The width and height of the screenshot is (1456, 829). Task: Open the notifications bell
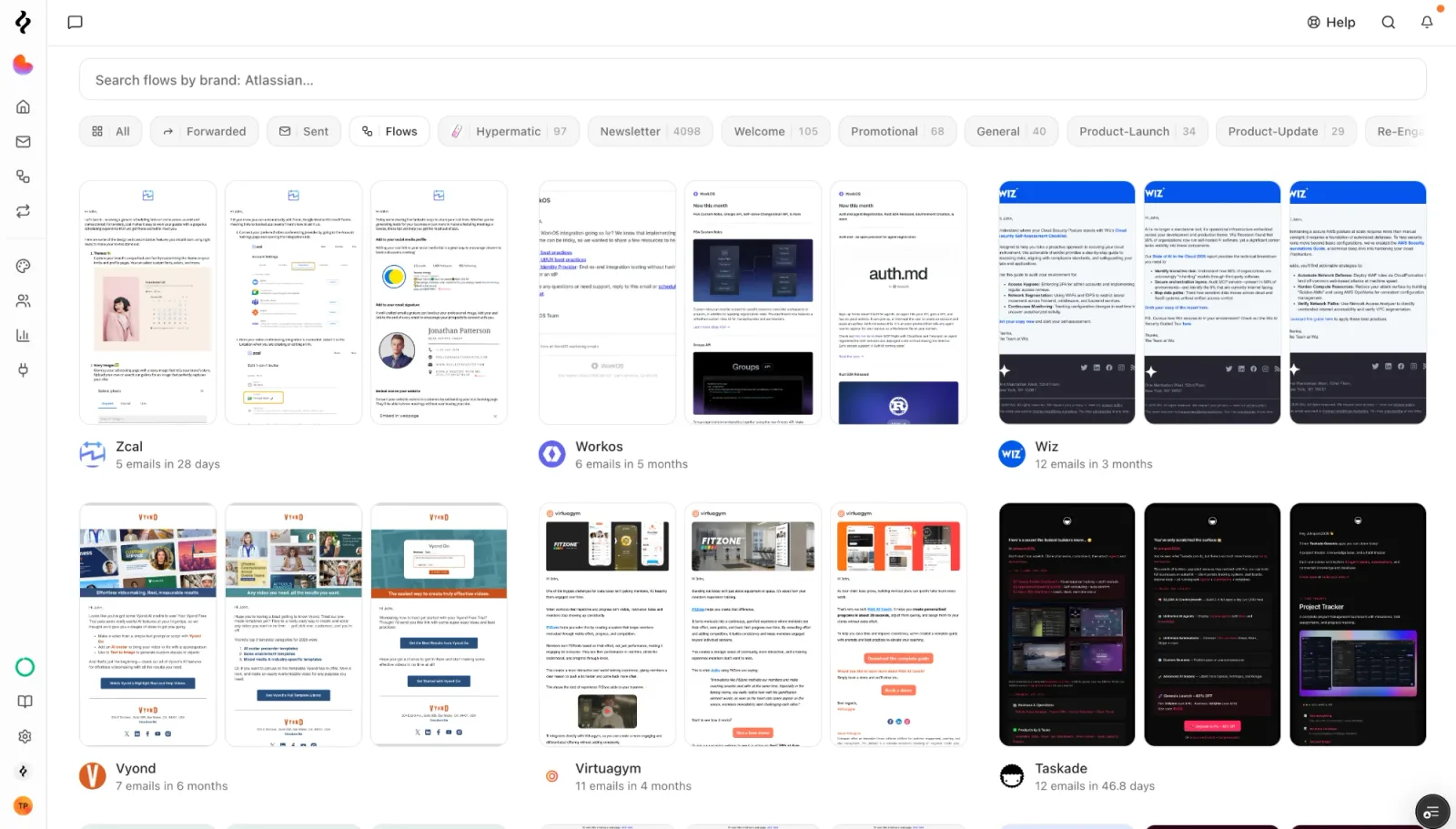click(x=1427, y=22)
